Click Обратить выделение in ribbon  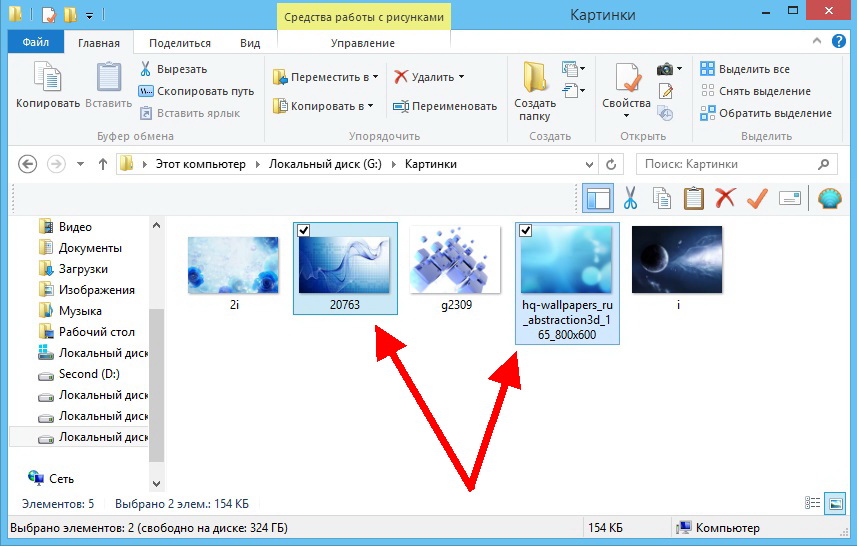coord(766,113)
